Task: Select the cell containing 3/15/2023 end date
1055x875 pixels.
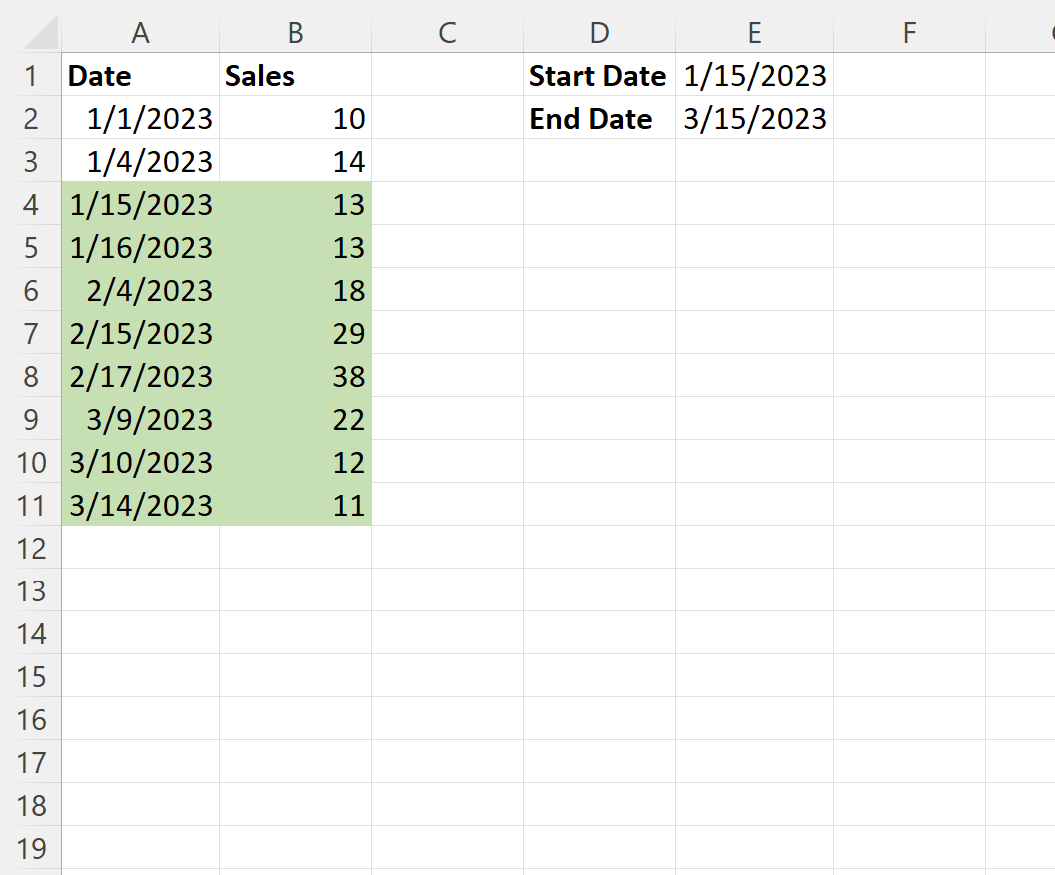Action: point(753,118)
